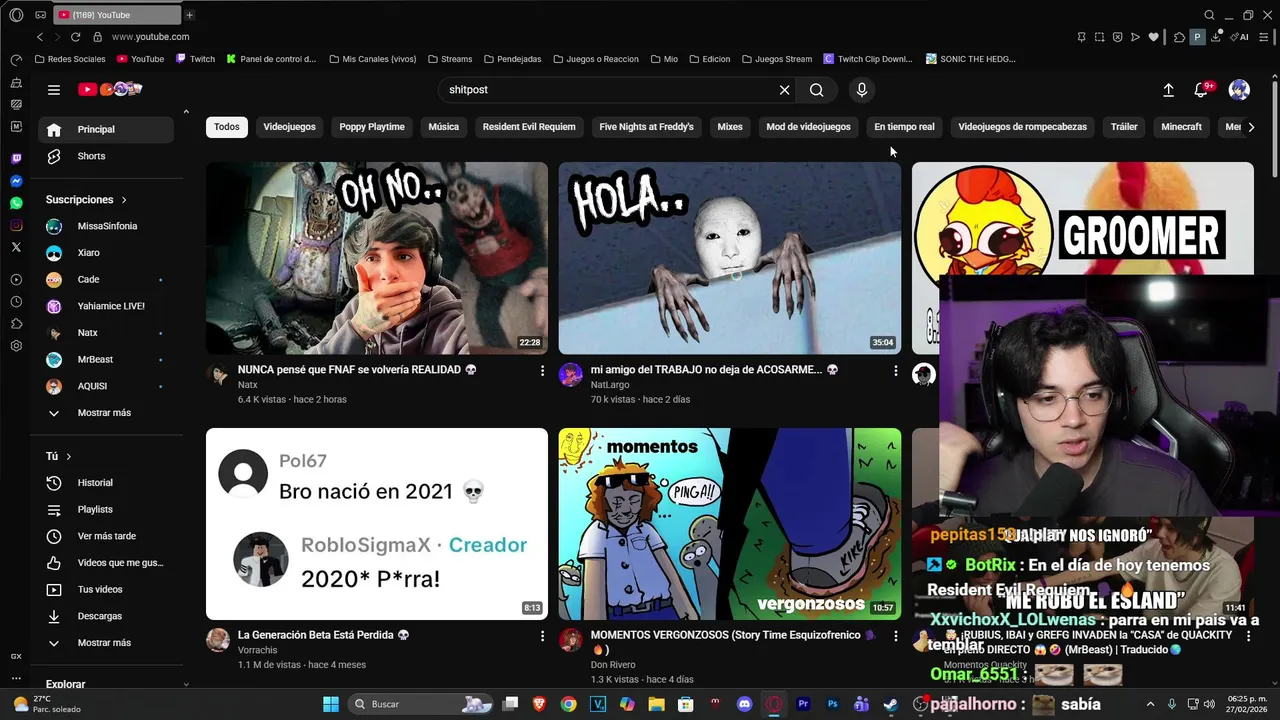Open Twitch Clip Downloader bookmark

pos(868,59)
